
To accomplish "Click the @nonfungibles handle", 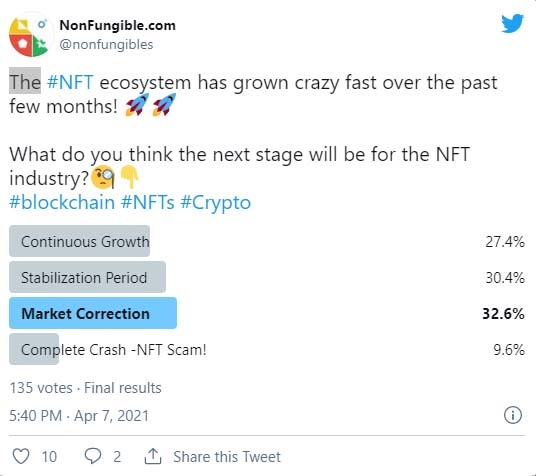I will tap(106, 45).
